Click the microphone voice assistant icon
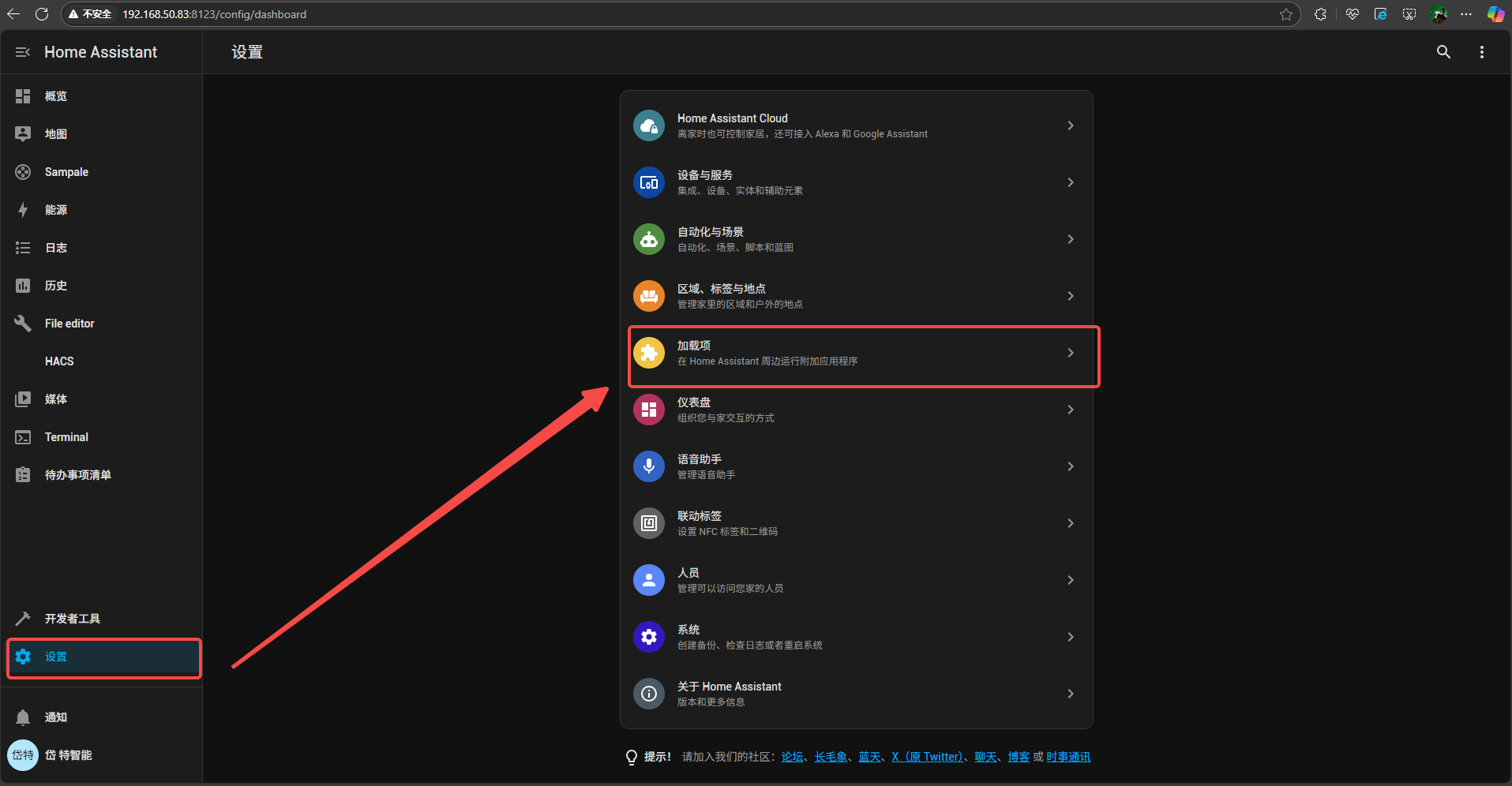Viewport: 1512px width, 786px height. tap(648, 466)
